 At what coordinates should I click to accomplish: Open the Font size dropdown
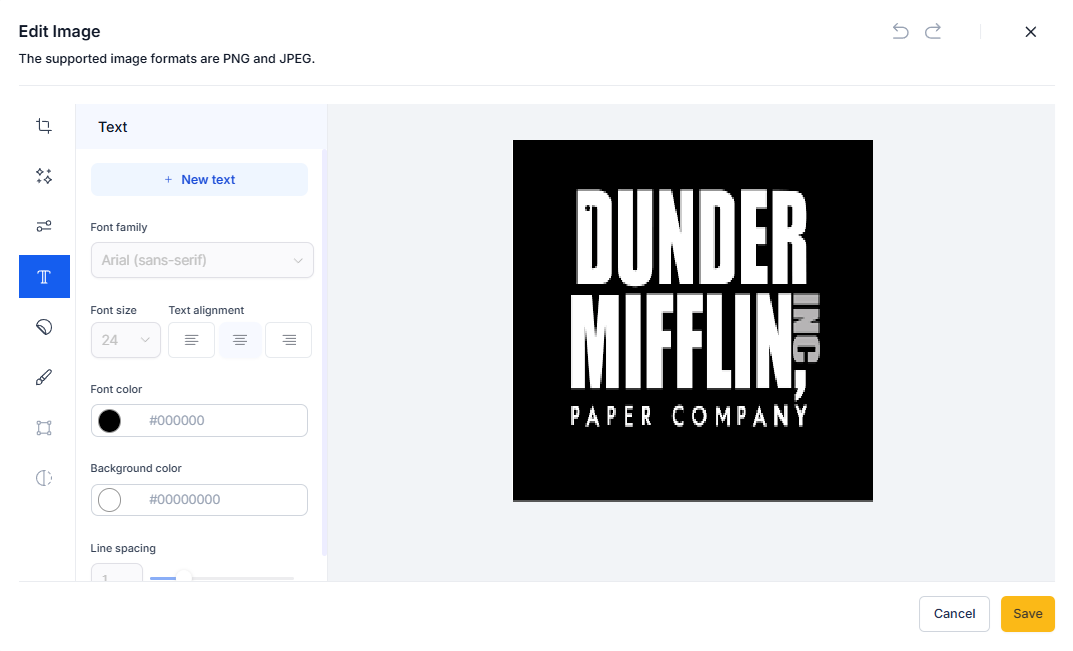tap(125, 340)
